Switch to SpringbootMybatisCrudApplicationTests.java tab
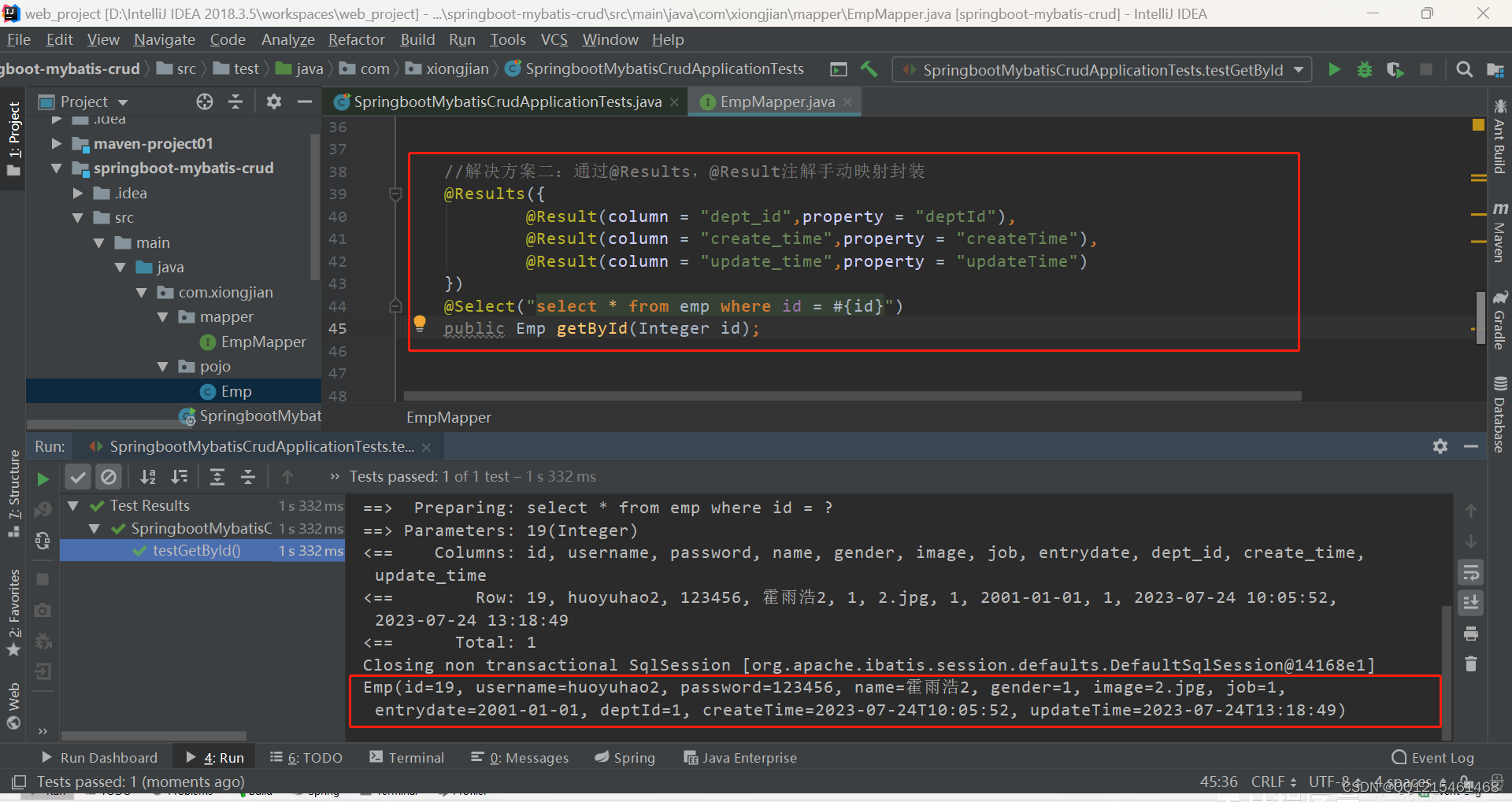The image size is (1512, 802). [507, 102]
